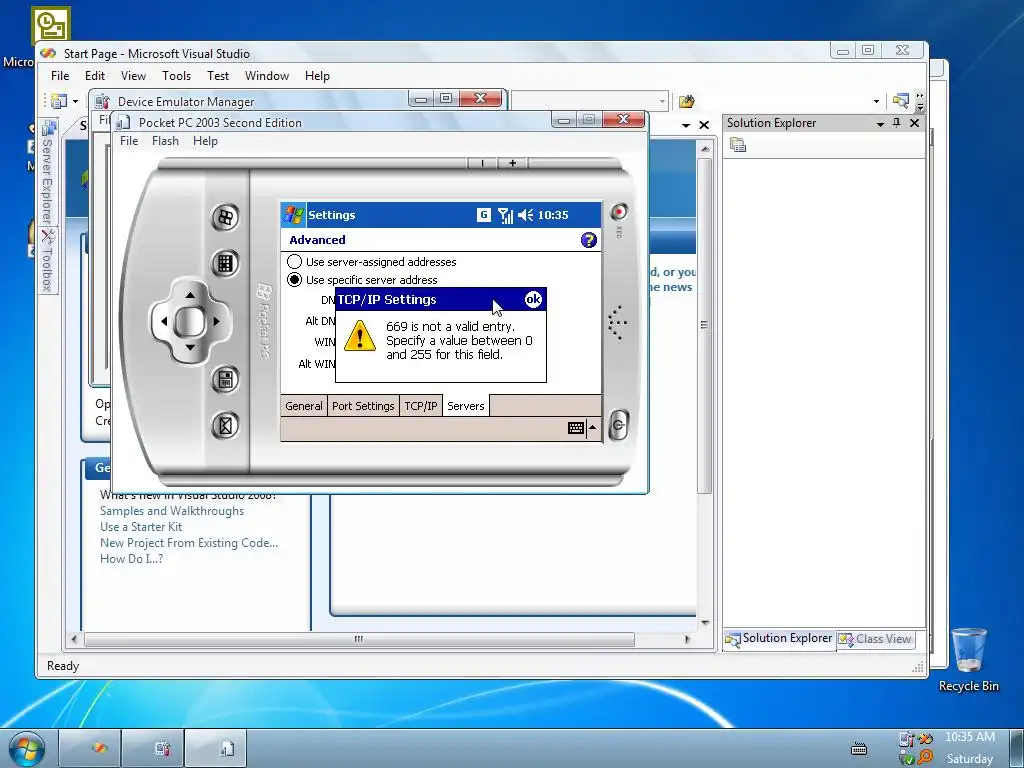This screenshot has width=1024, height=768.
Task: Click the Find toolbar icon at right
Action: coord(901,101)
